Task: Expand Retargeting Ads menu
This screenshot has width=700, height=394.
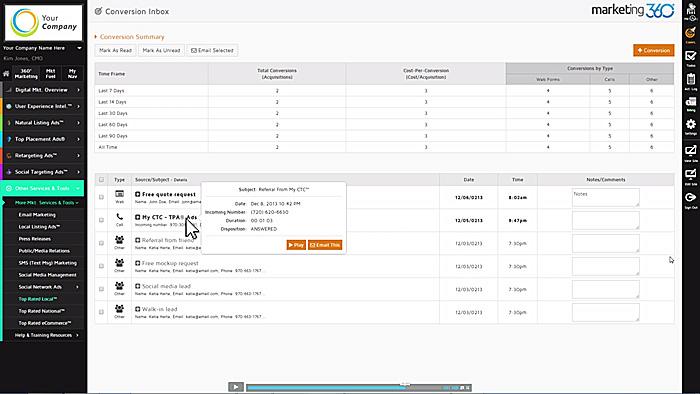Action: tap(43, 155)
